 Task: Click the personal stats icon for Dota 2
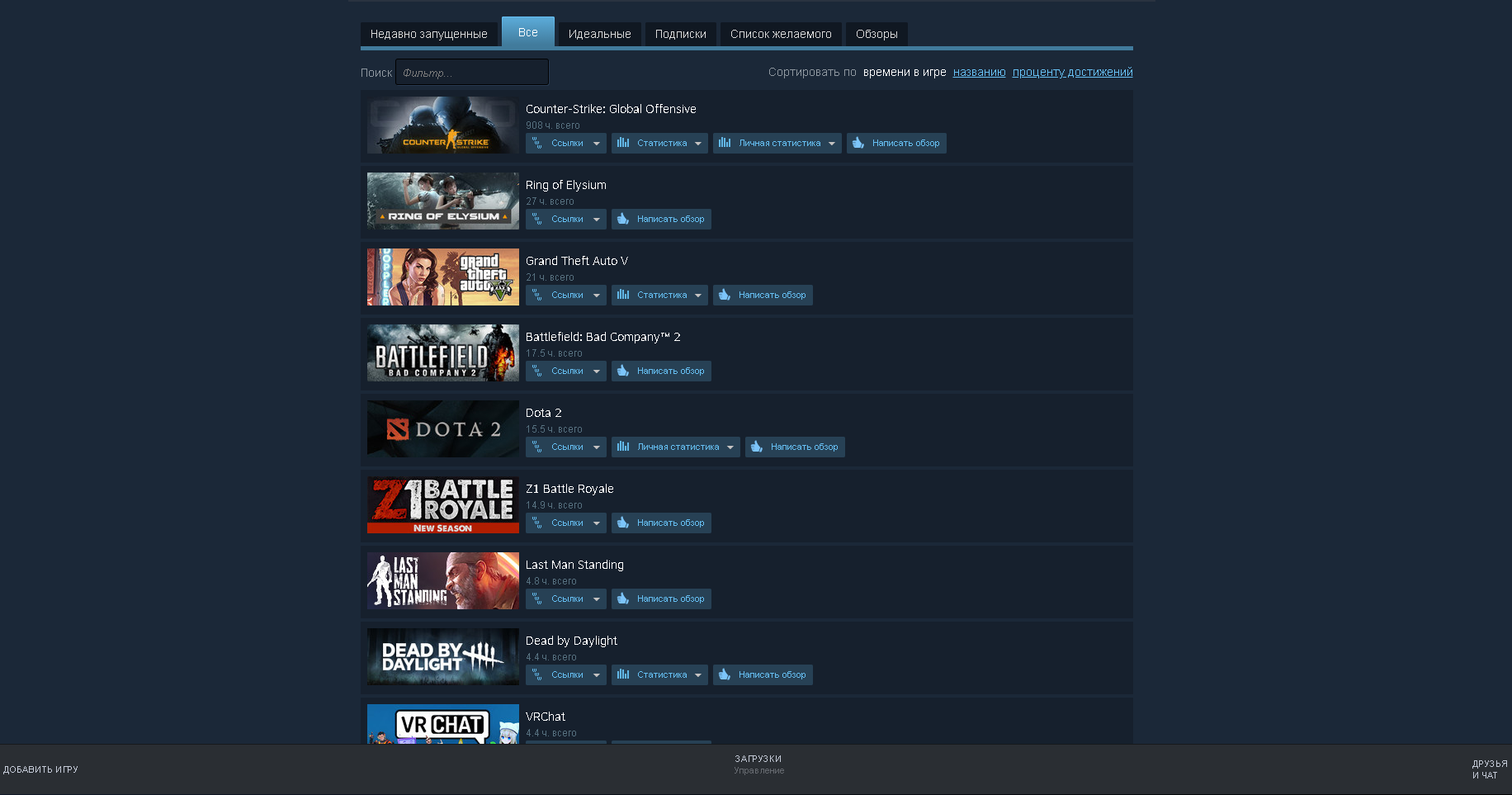click(x=623, y=447)
